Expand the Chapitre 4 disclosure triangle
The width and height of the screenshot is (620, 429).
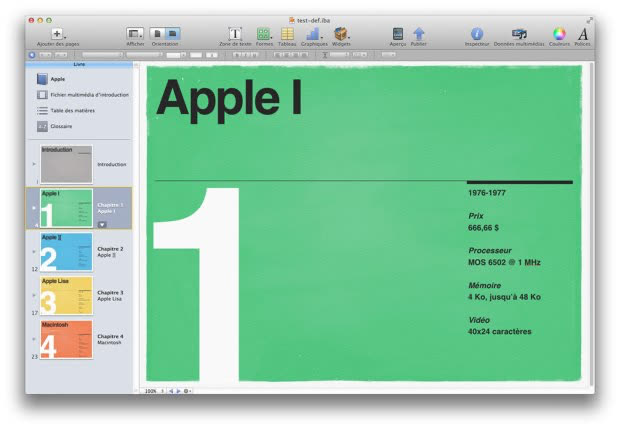[x=34, y=339]
